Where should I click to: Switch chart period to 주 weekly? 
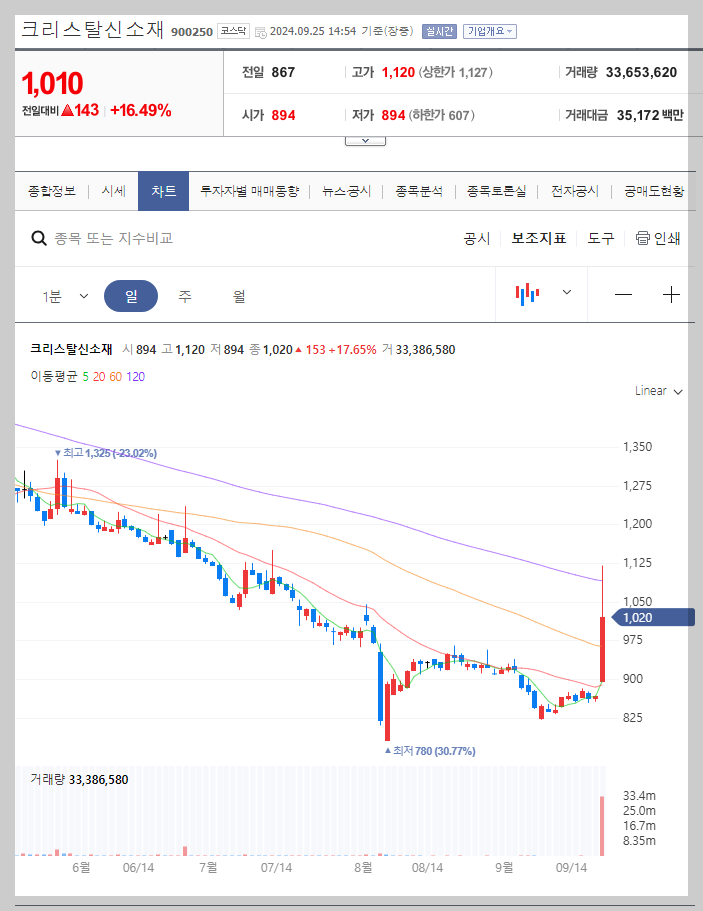pyautogui.click(x=181, y=294)
